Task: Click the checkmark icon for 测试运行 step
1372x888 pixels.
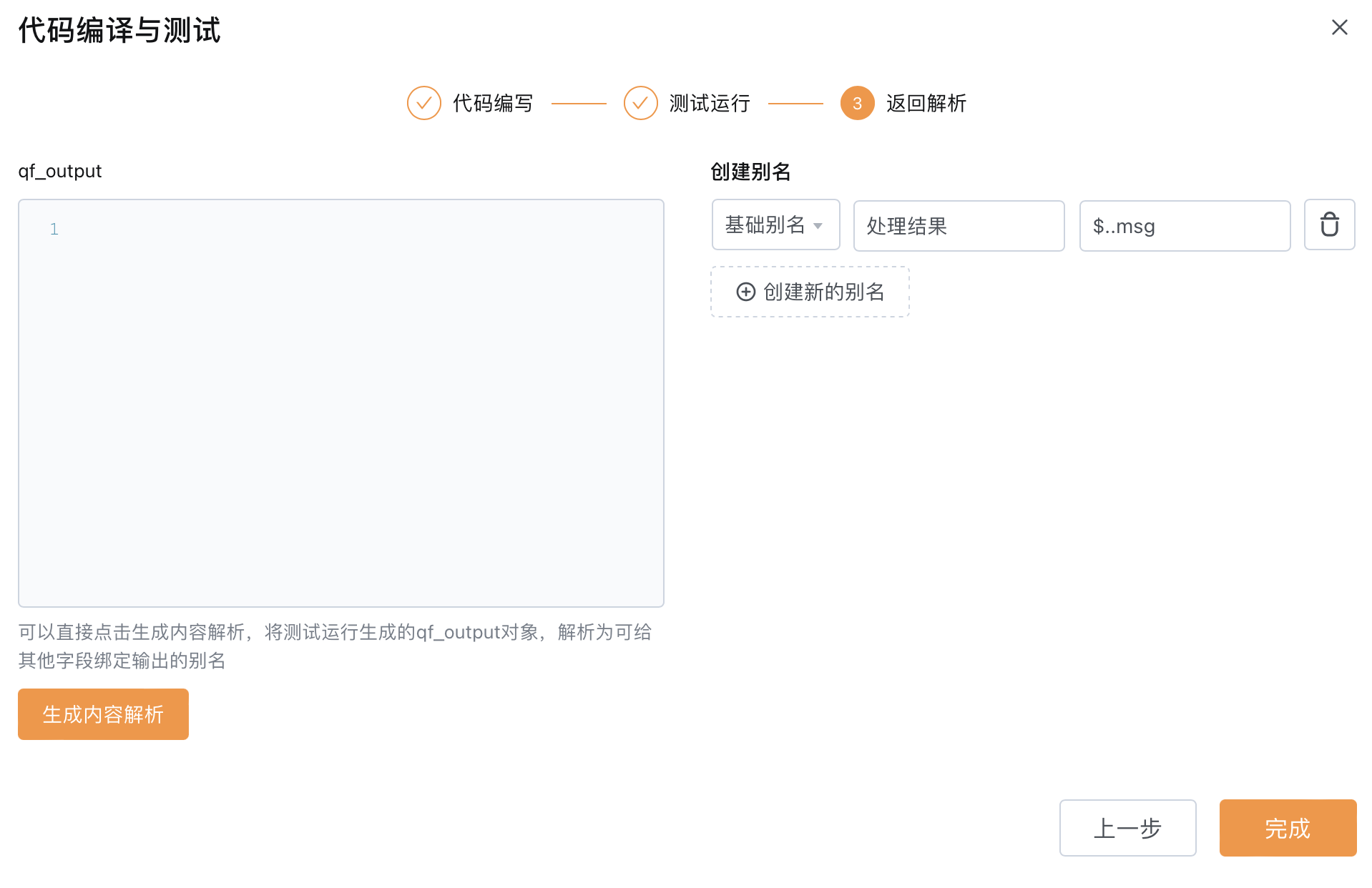Action: coord(640,103)
